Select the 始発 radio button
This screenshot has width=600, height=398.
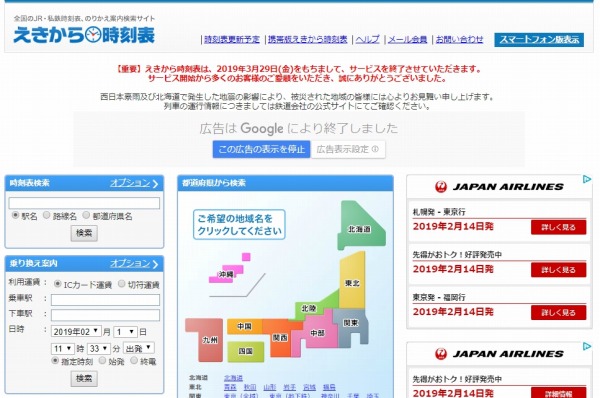(102, 360)
